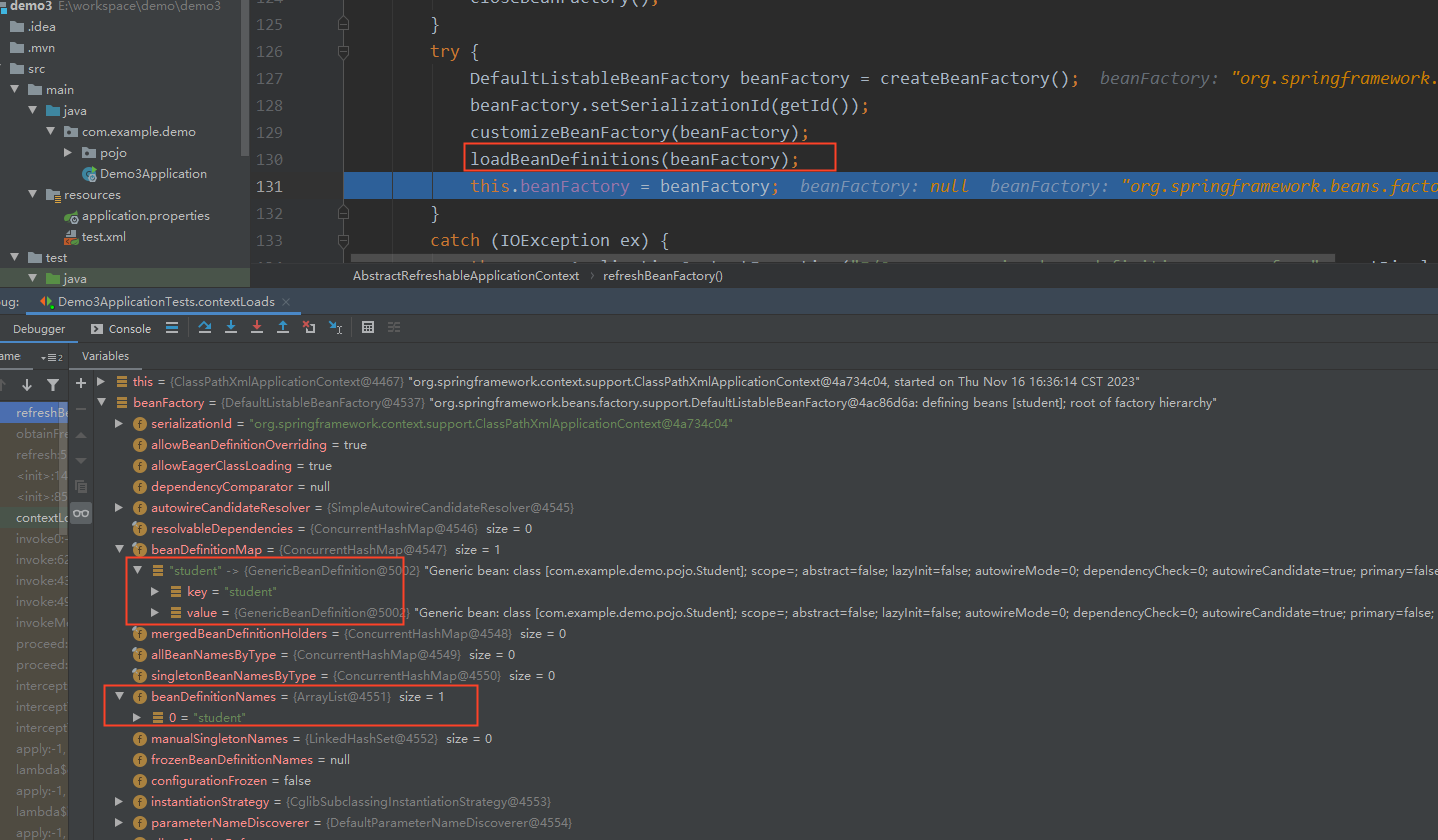
Task: Click the next frame down arrow
Action: (27, 384)
